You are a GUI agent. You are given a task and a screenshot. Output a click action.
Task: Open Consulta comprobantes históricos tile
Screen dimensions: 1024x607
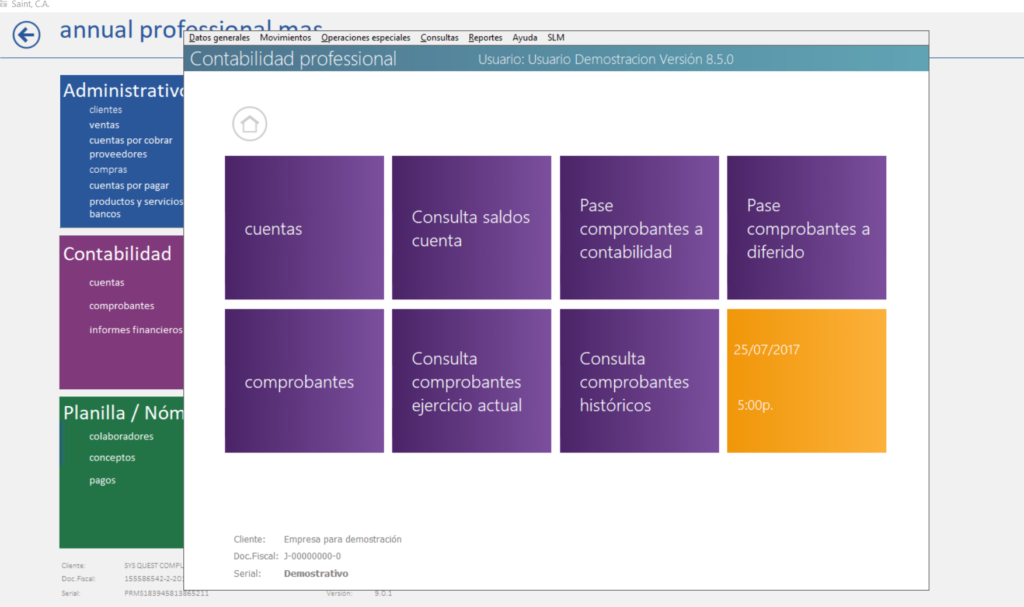pyautogui.click(x=639, y=381)
